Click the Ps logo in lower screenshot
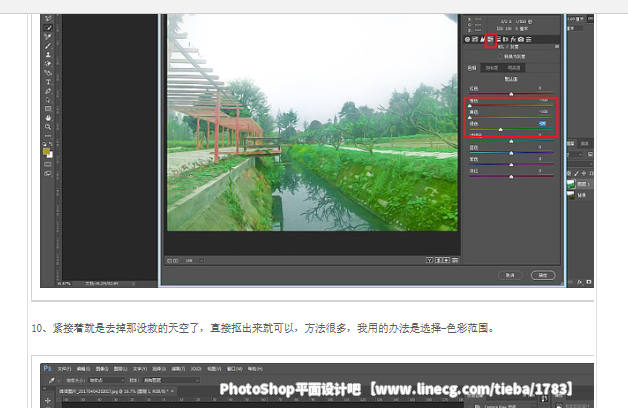Screen dimensions: 628x408 click(47, 368)
